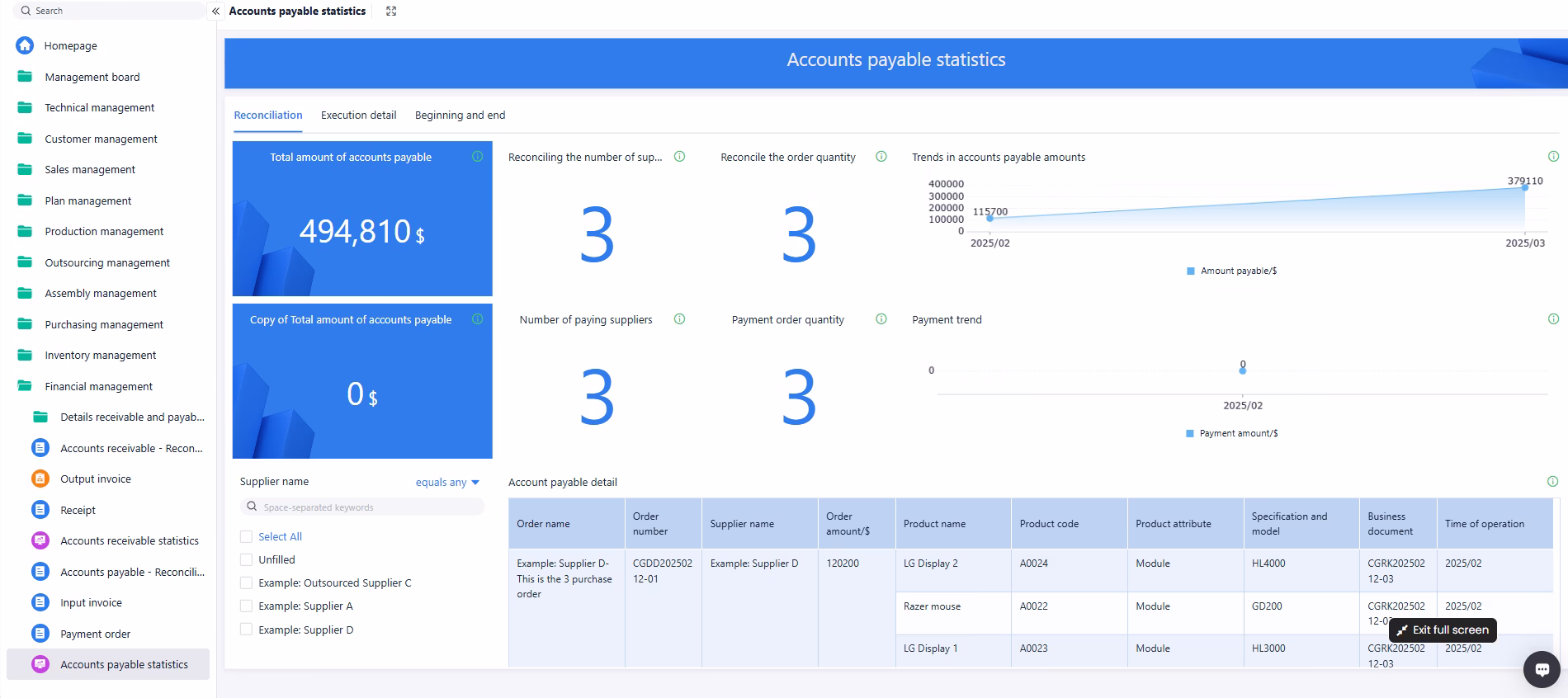Open the Beginning and end tab
Screen dimensions: 1568x698
click(x=460, y=116)
